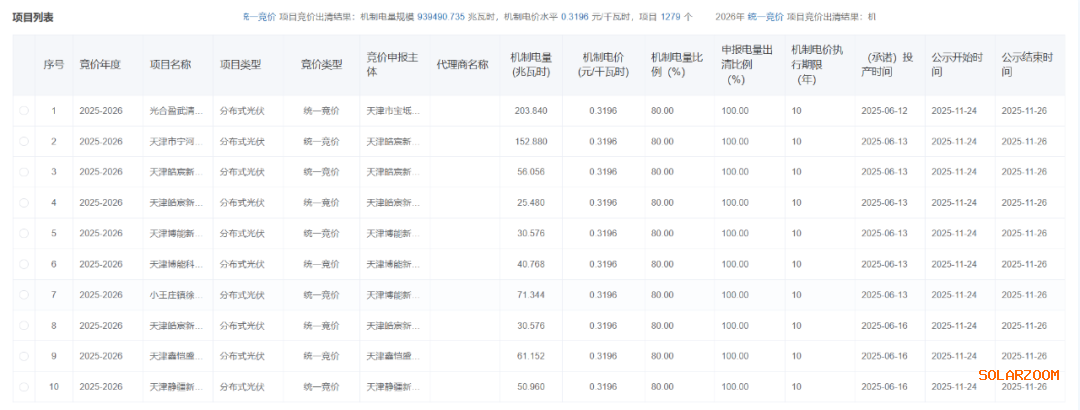Open project name 光合盈武清… in row 1
The image size is (1080, 410).
170,111
